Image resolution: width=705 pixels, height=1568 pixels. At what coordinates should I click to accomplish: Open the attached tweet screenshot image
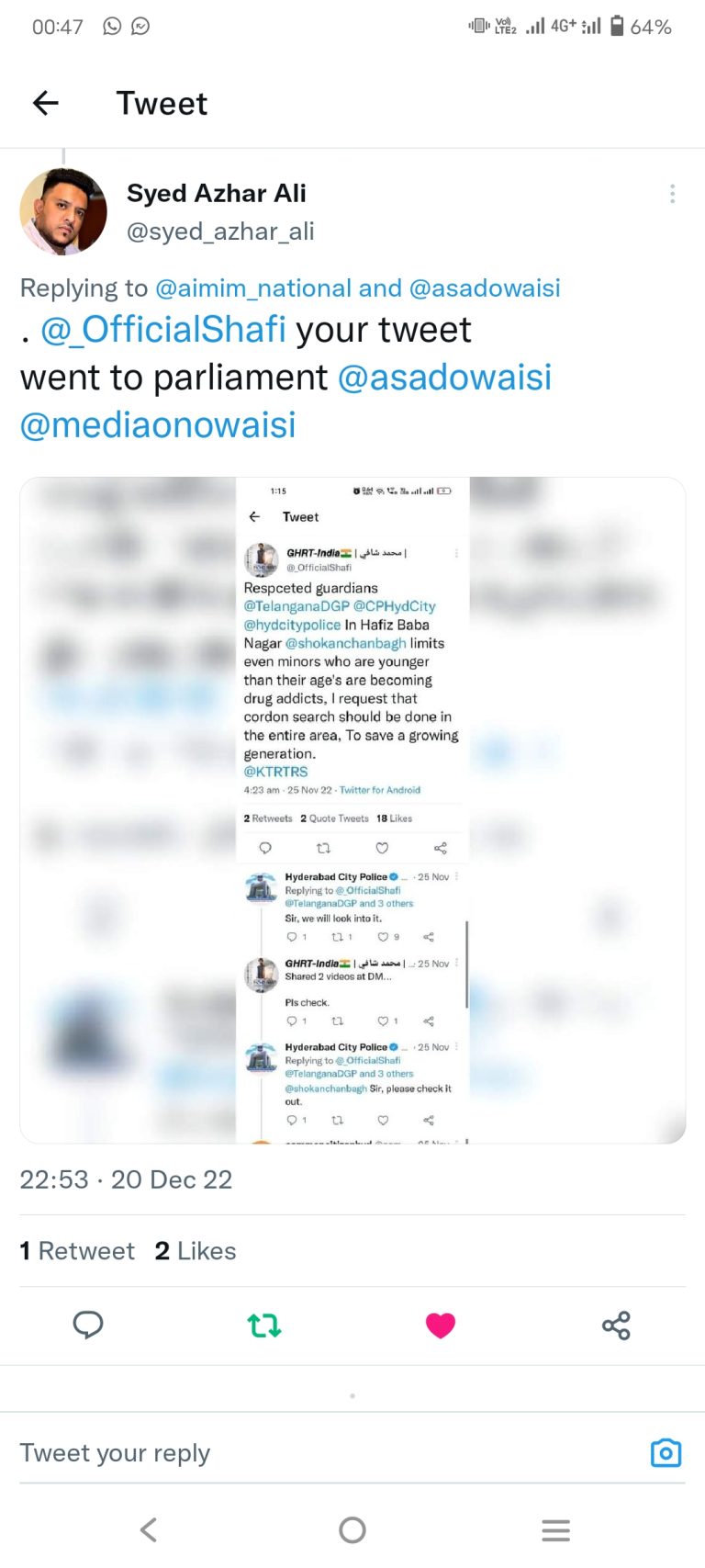[352, 810]
